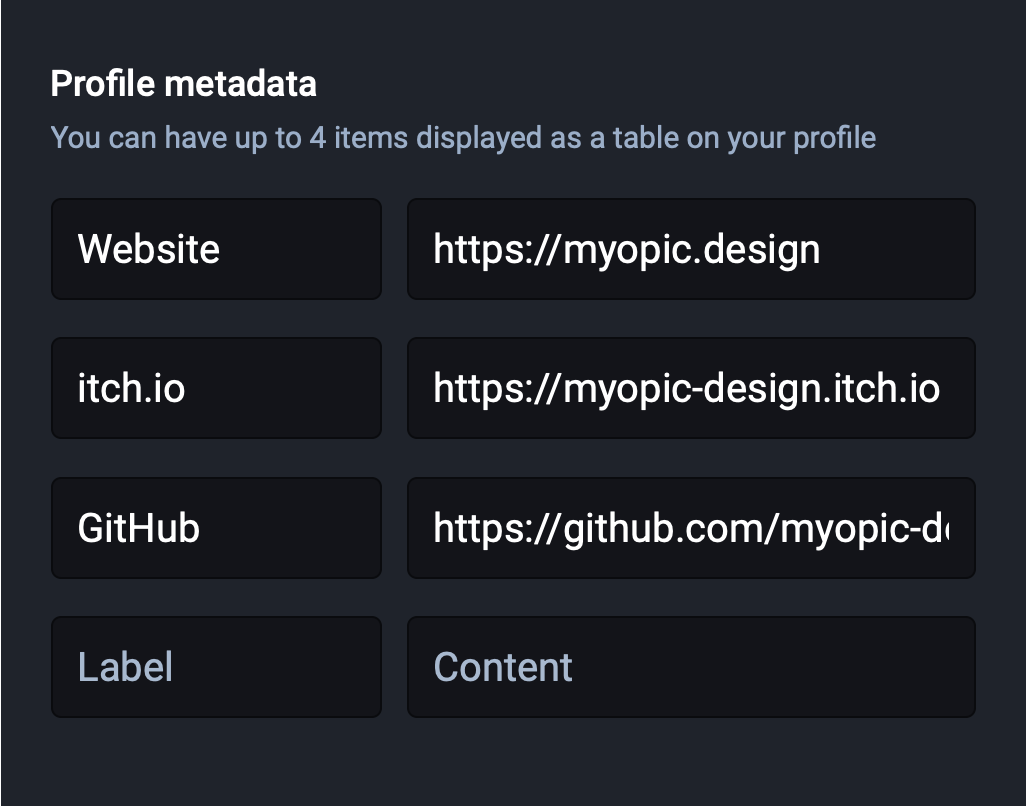Select the itch.io label field
This screenshot has width=1026, height=806.
216,388
